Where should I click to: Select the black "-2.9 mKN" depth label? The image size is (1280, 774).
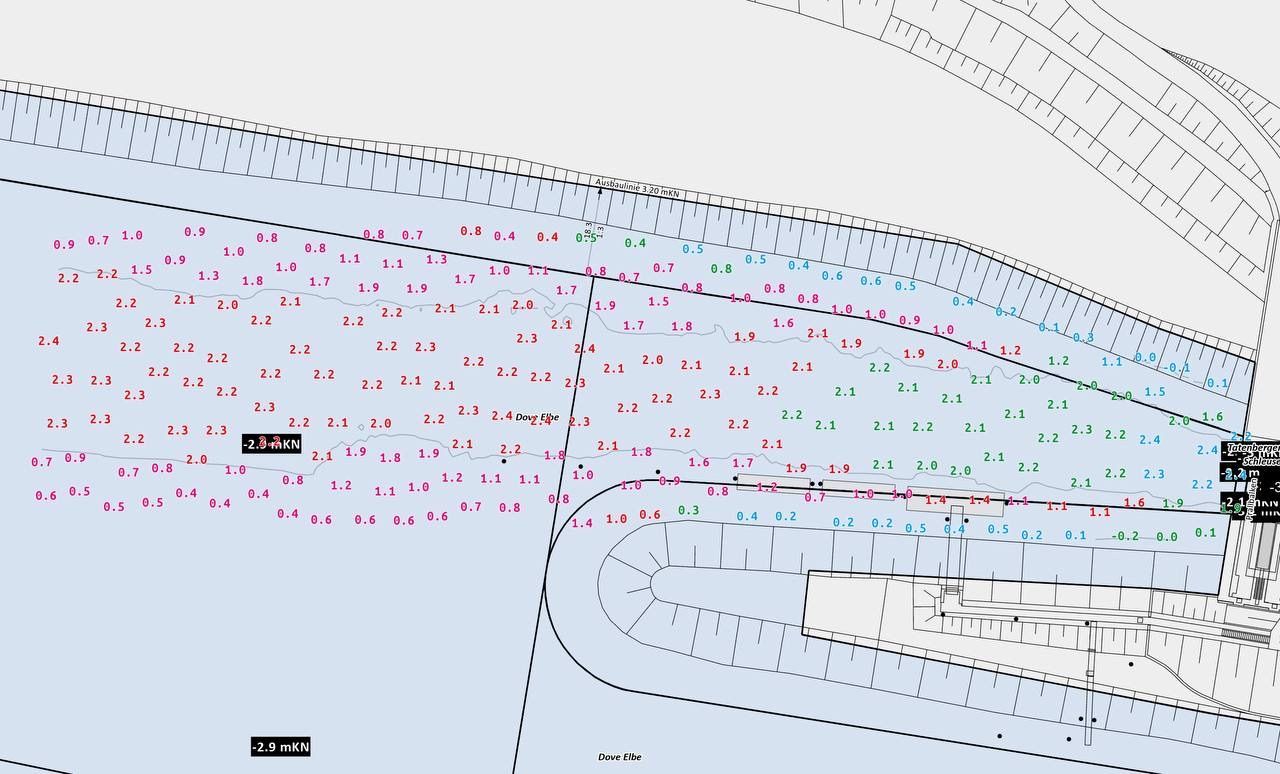tap(280, 746)
